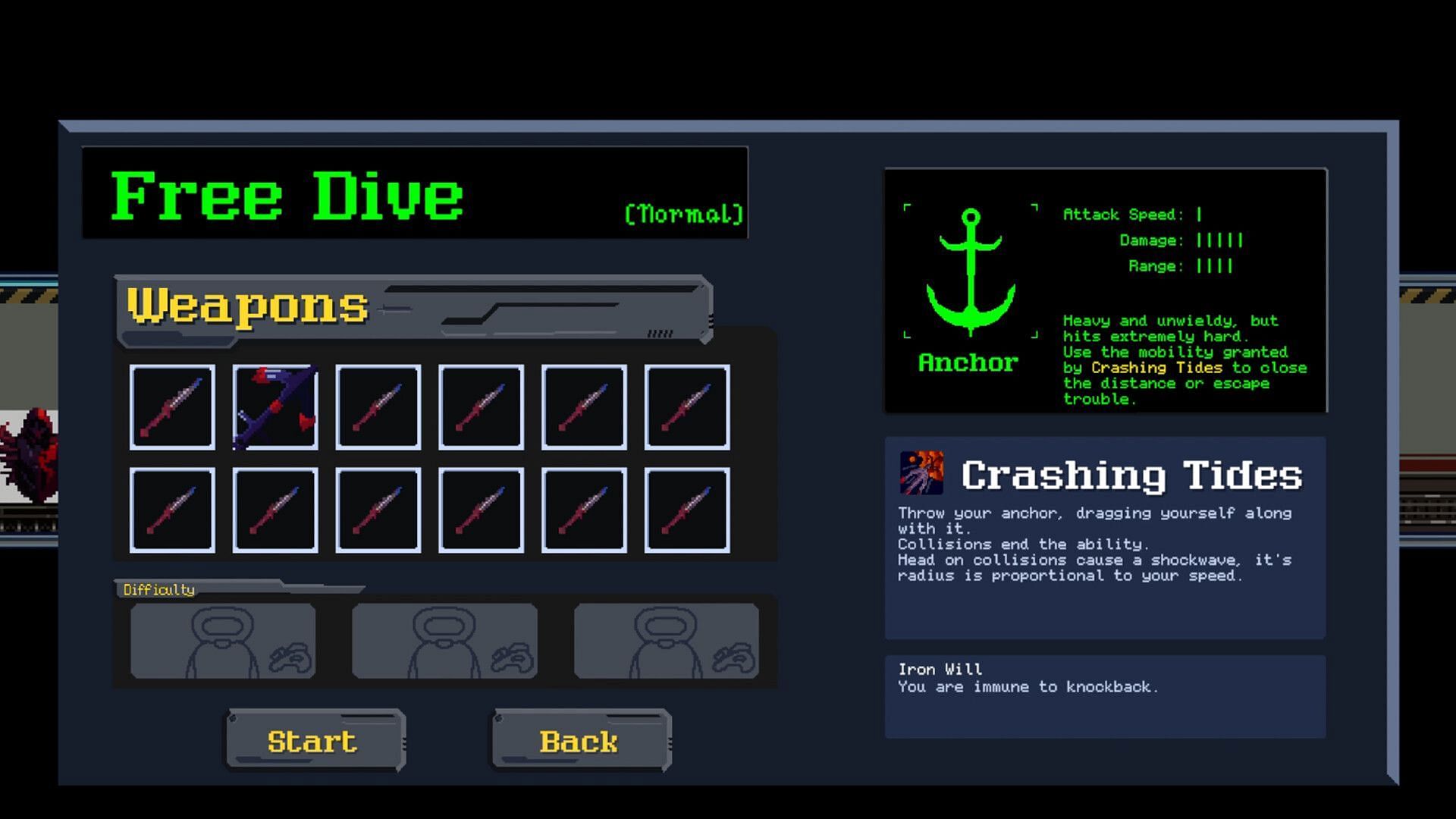Click the first sword weapon icon
Screen dimensions: 1456x819
click(173, 405)
